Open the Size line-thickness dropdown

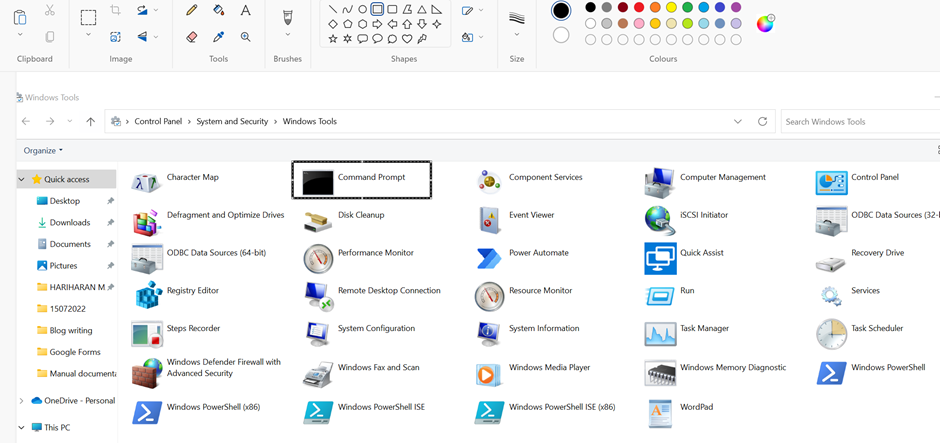[517, 35]
